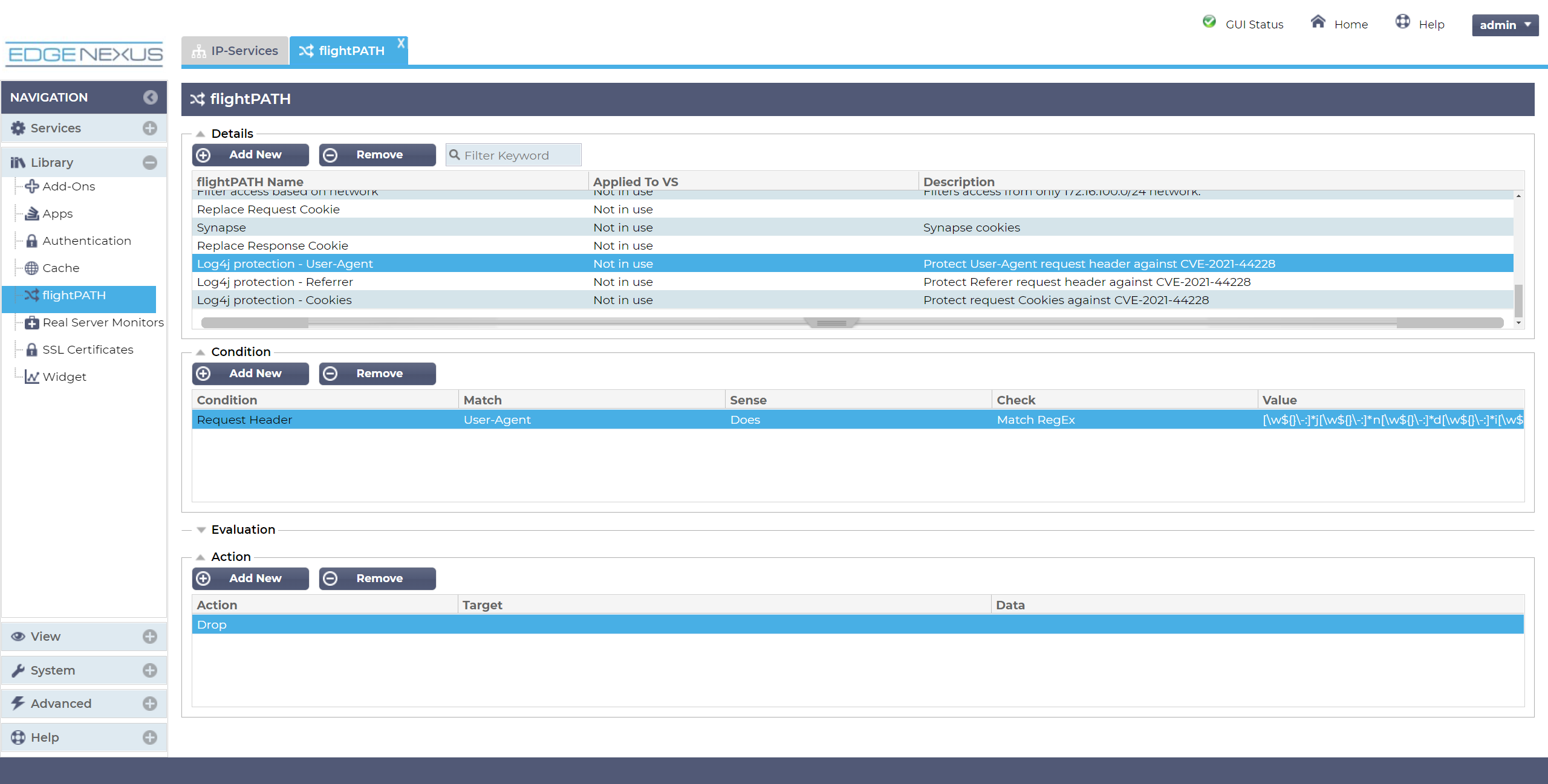The image size is (1548, 784).
Task: Select Log4j protection - Cookies row
Action: [853, 300]
